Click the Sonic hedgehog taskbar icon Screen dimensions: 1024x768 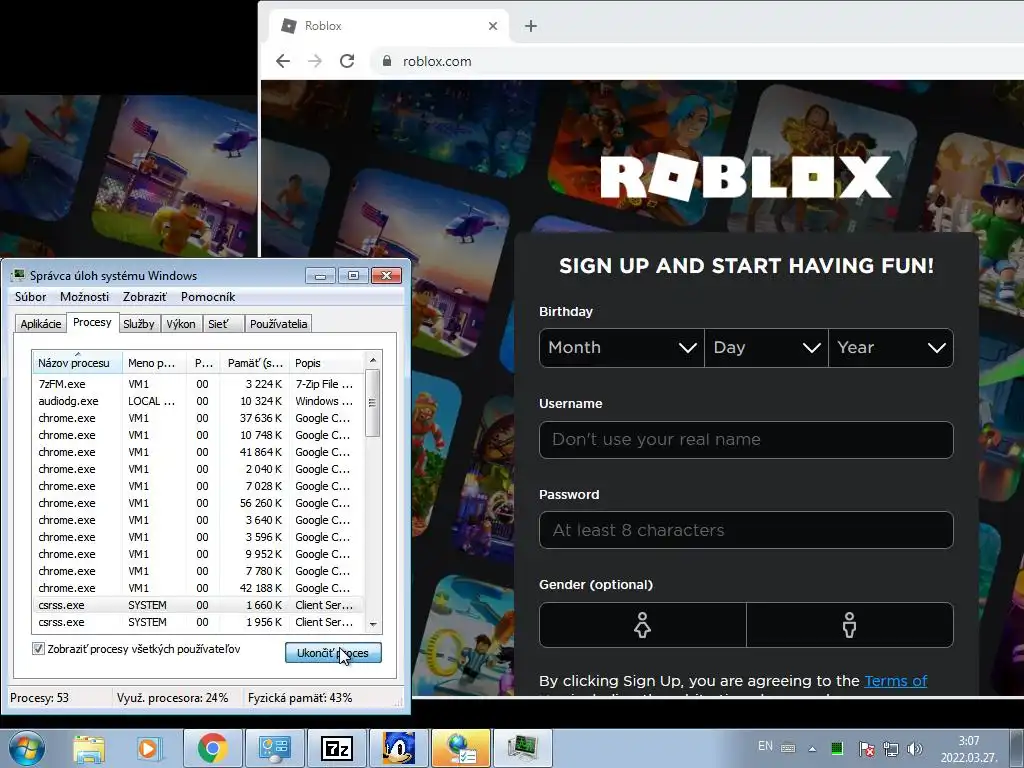[x=398, y=748]
